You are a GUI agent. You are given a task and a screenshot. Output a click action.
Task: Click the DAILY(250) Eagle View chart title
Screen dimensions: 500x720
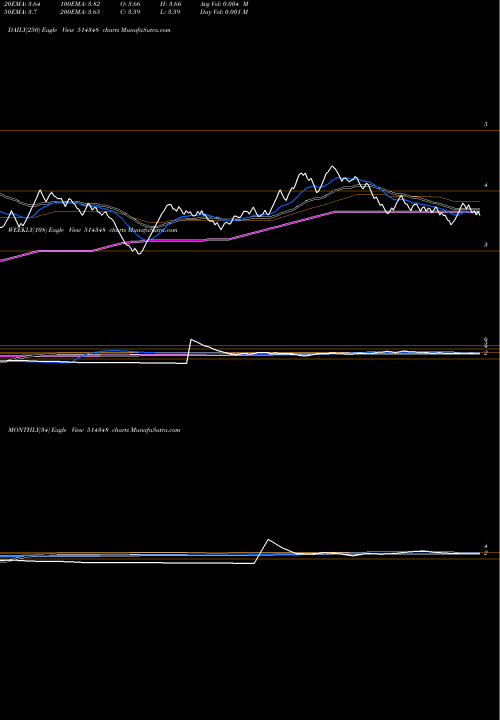89,30
